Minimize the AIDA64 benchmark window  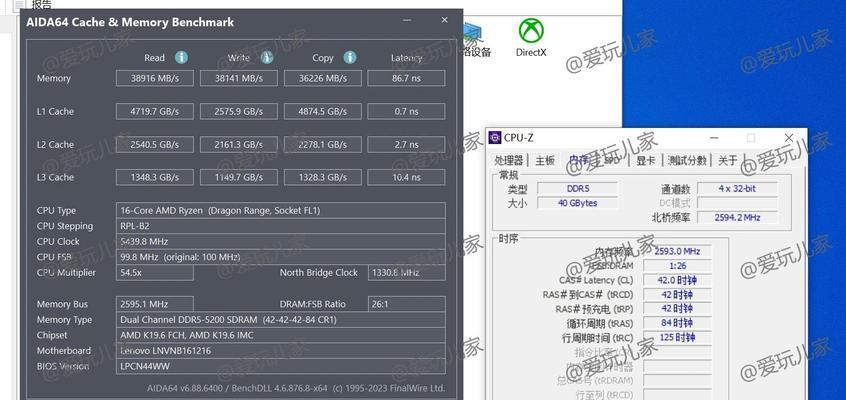(405, 21)
